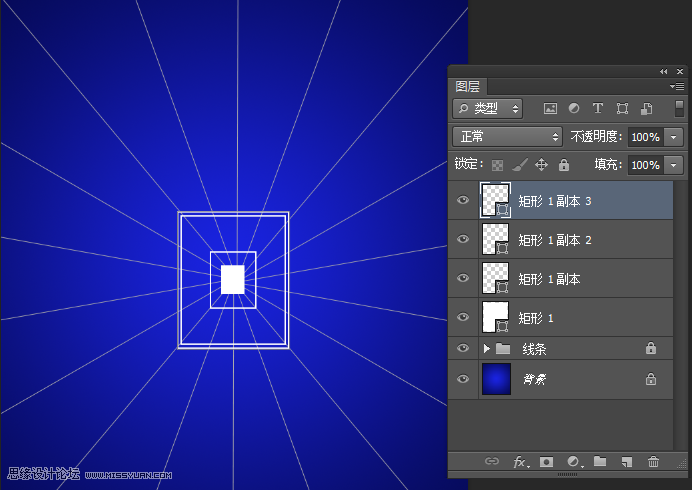Click the 不透明度 label
Screen dimensions: 692x490
pos(596,136)
